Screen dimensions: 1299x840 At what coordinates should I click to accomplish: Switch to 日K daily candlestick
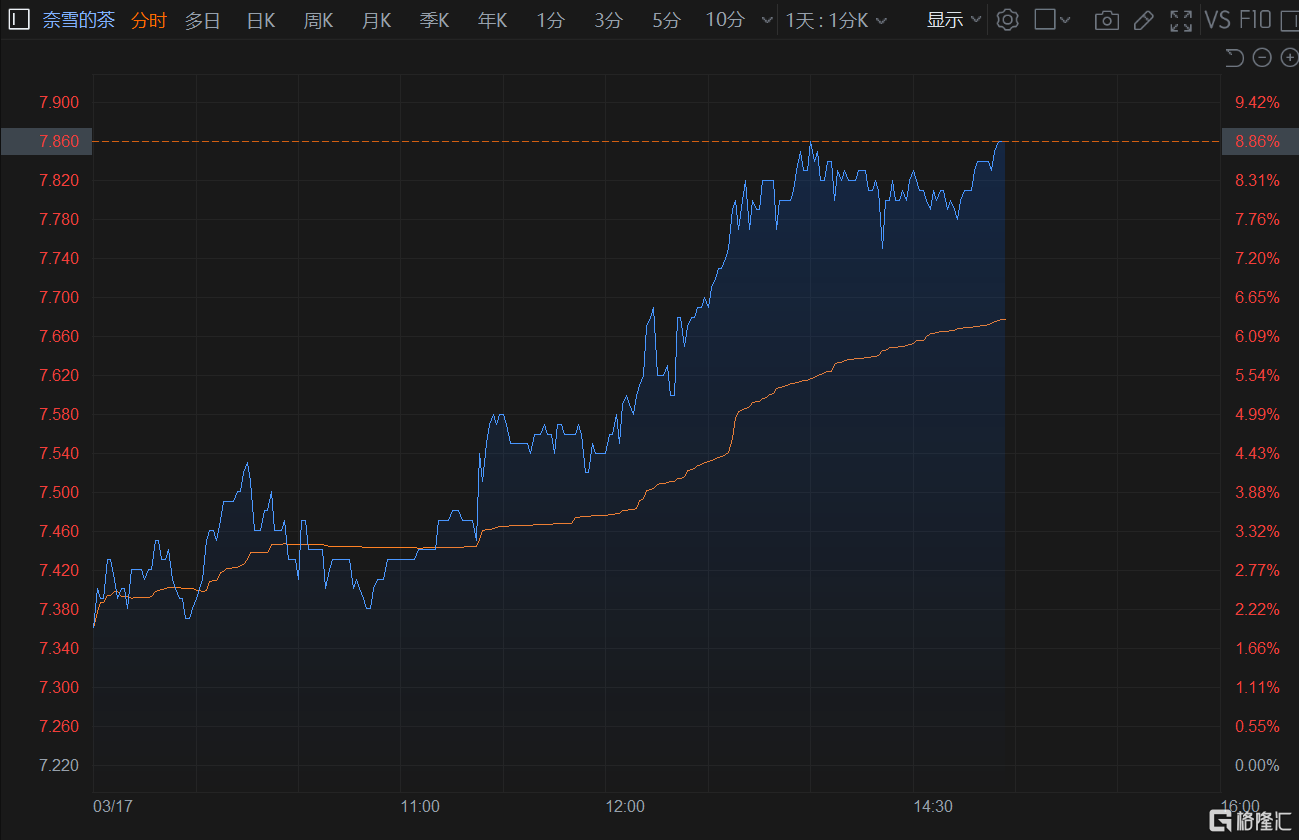click(260, 20)
